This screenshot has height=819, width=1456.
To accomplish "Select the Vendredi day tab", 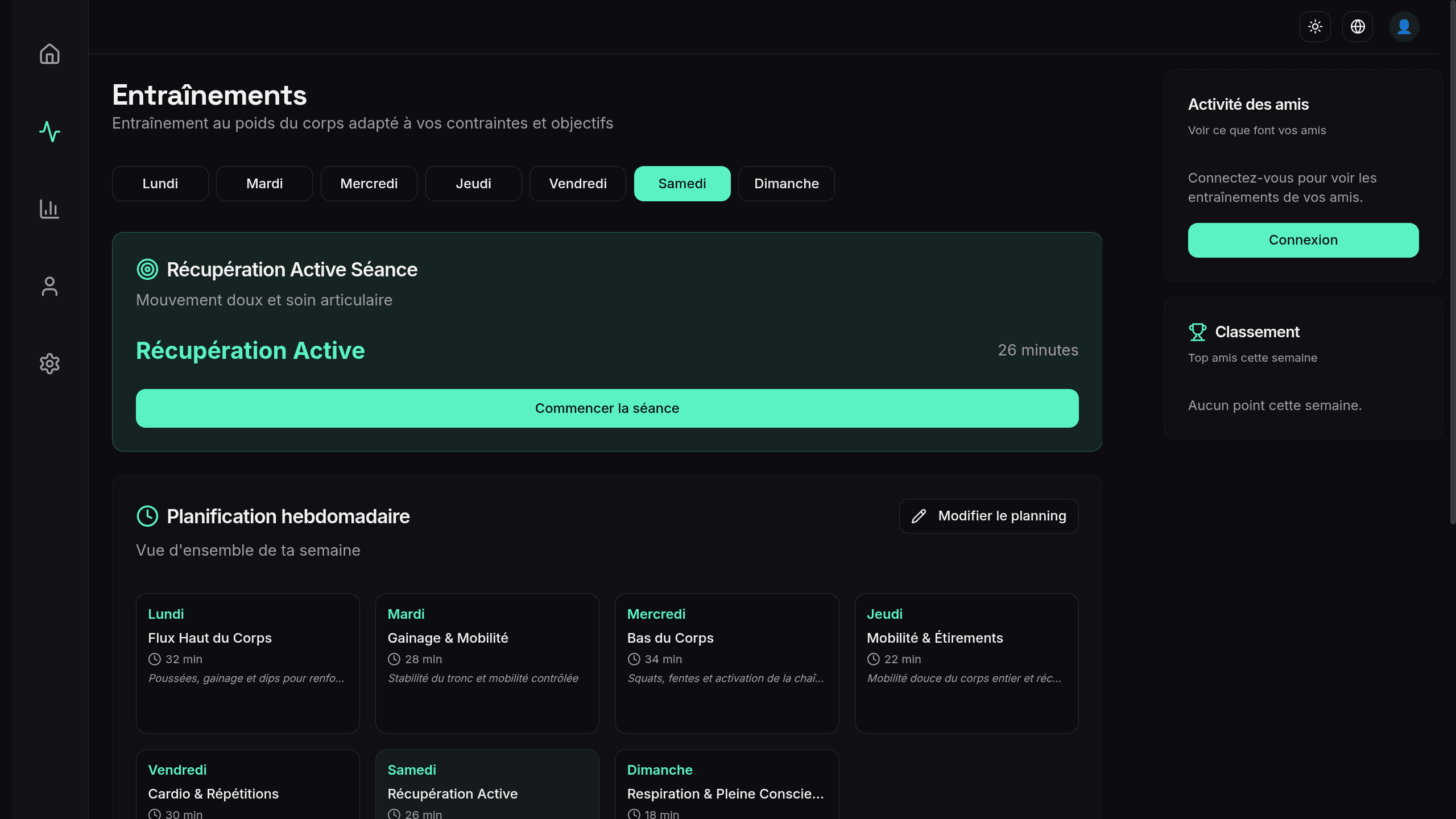I will 578,184.
